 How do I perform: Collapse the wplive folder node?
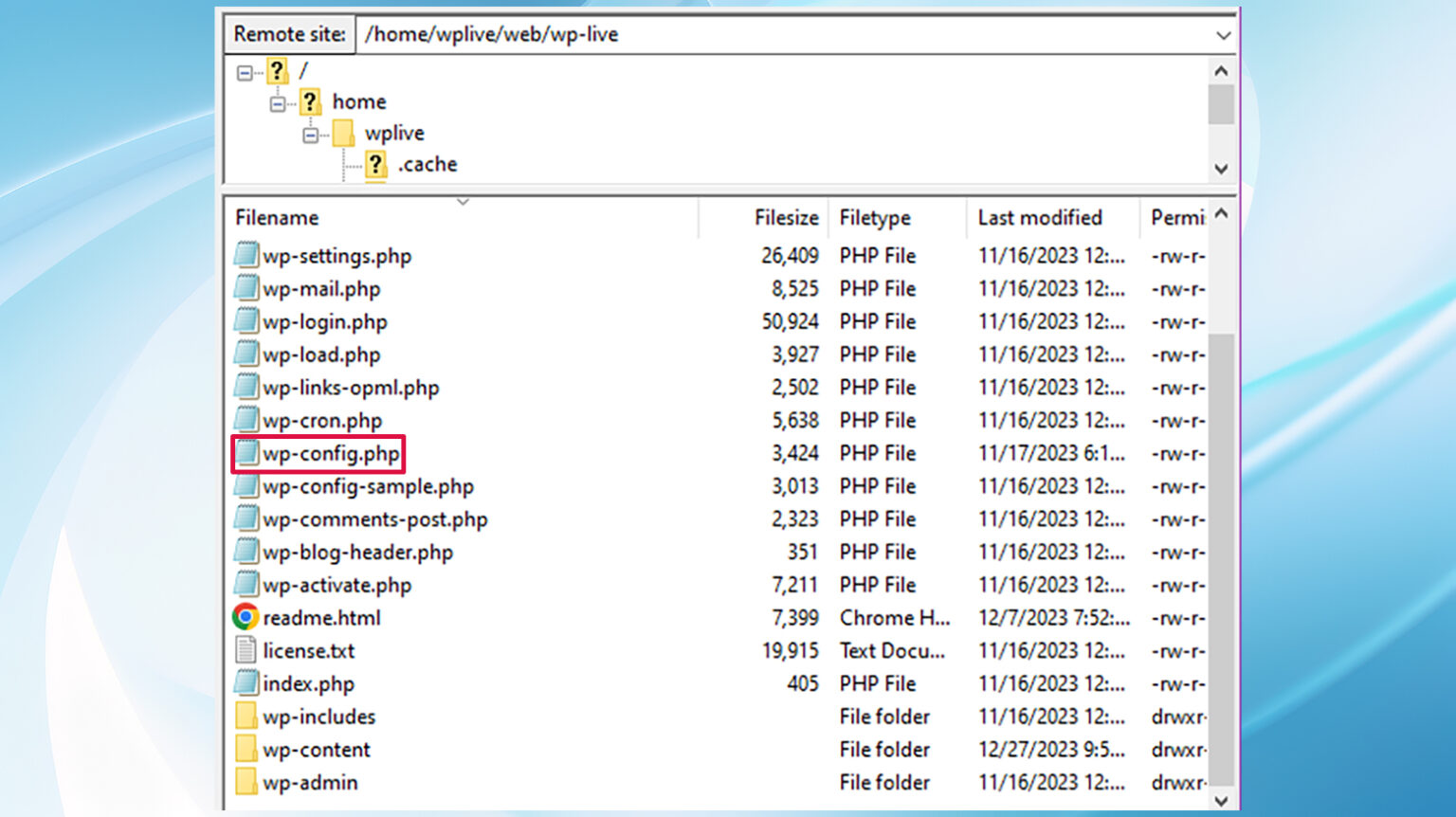click(x=311, y=134)
